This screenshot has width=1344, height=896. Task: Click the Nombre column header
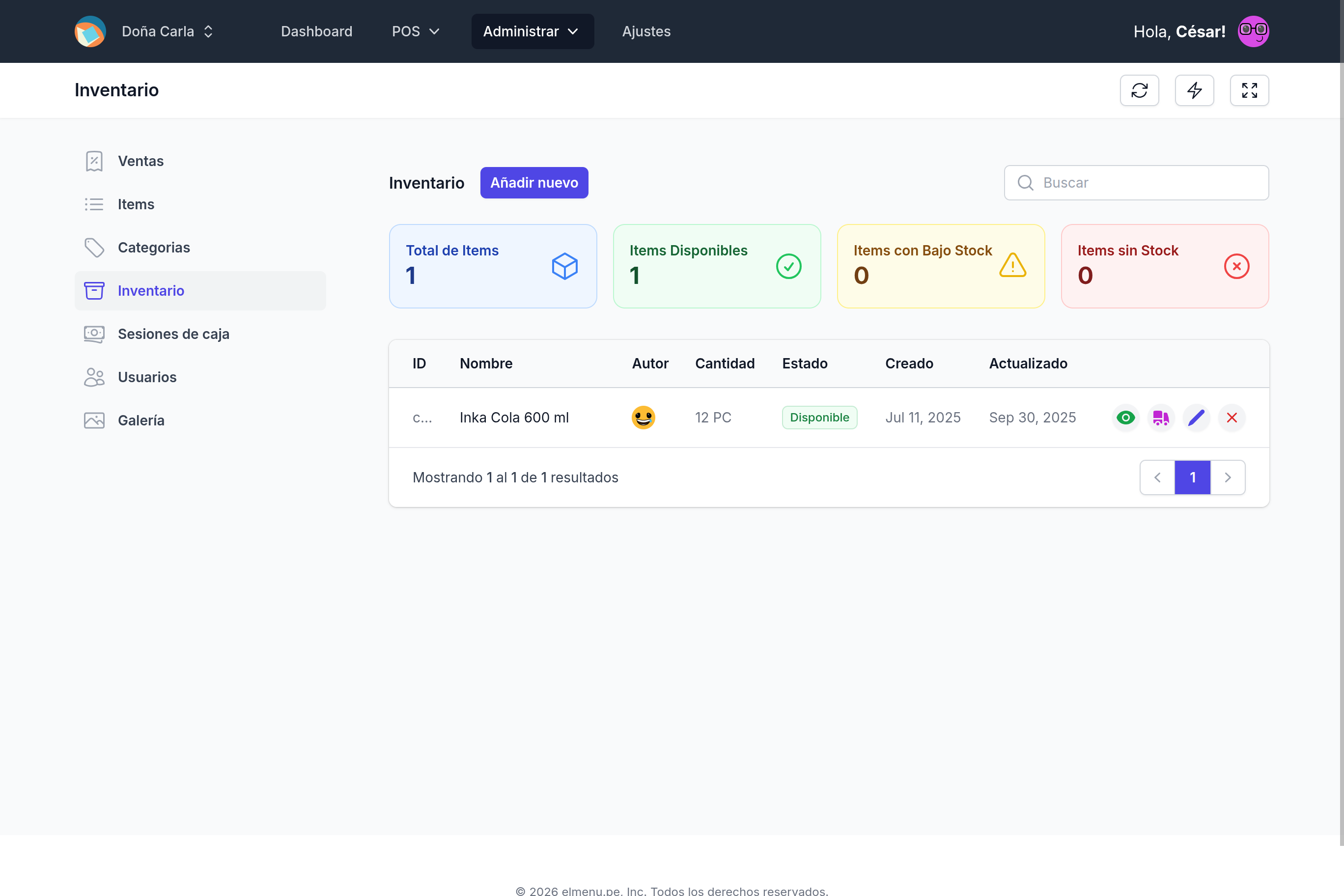click(486, 364)
